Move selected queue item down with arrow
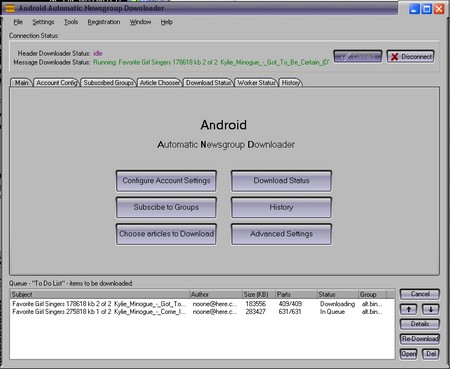 431,309
